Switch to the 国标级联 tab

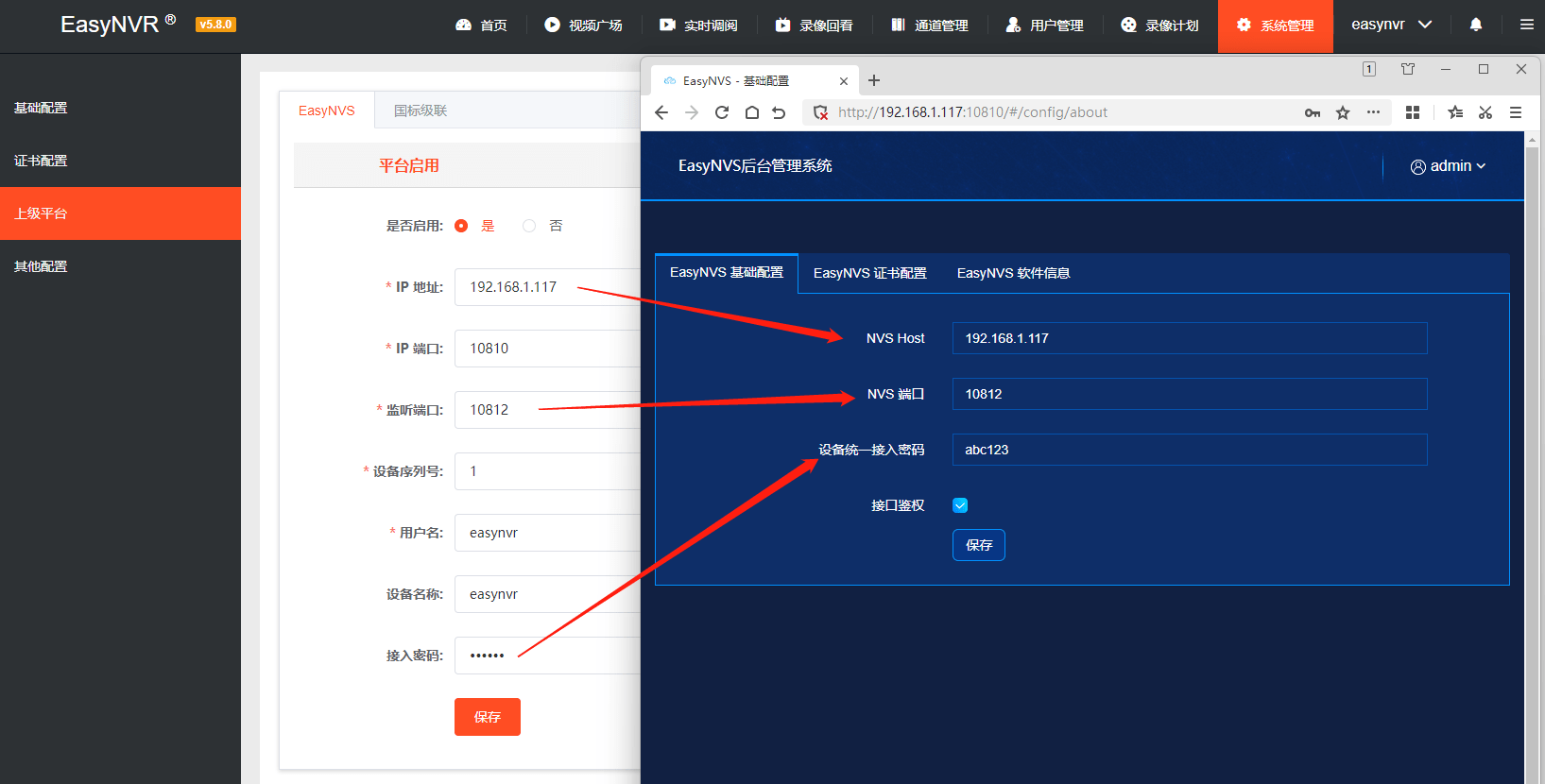tap(421, 111)
